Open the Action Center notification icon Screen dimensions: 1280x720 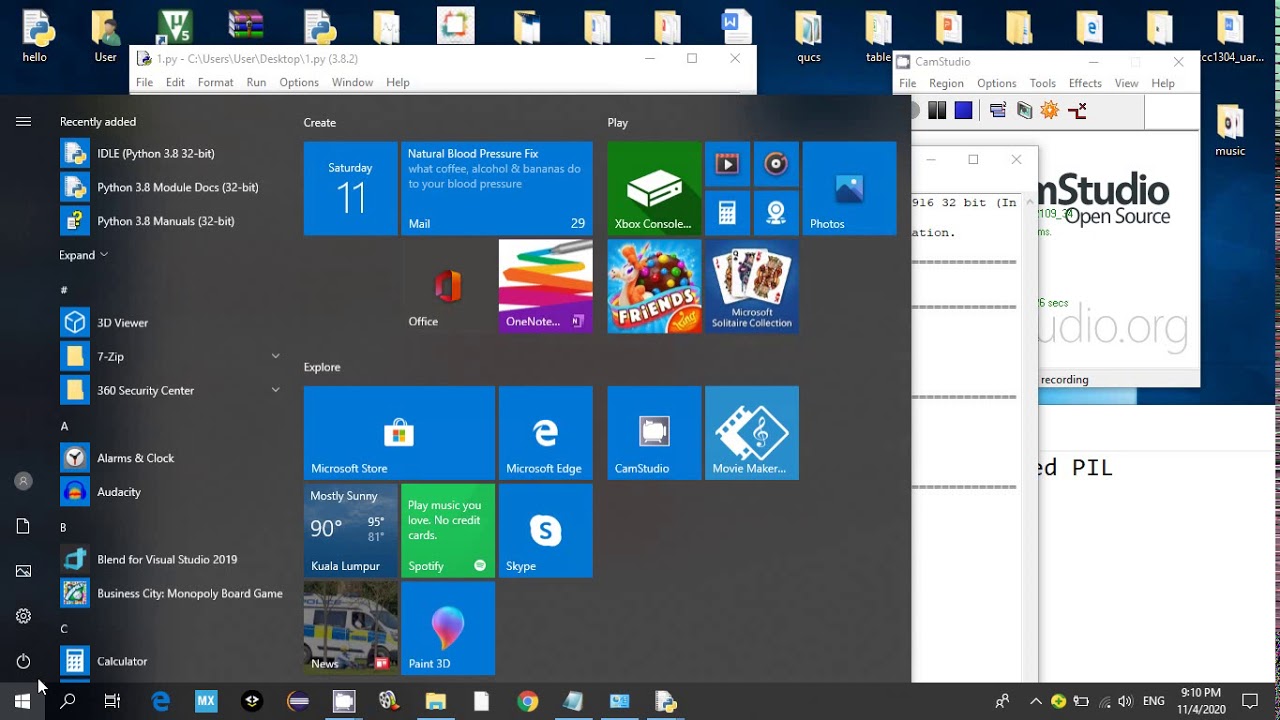coord(1249,701)
